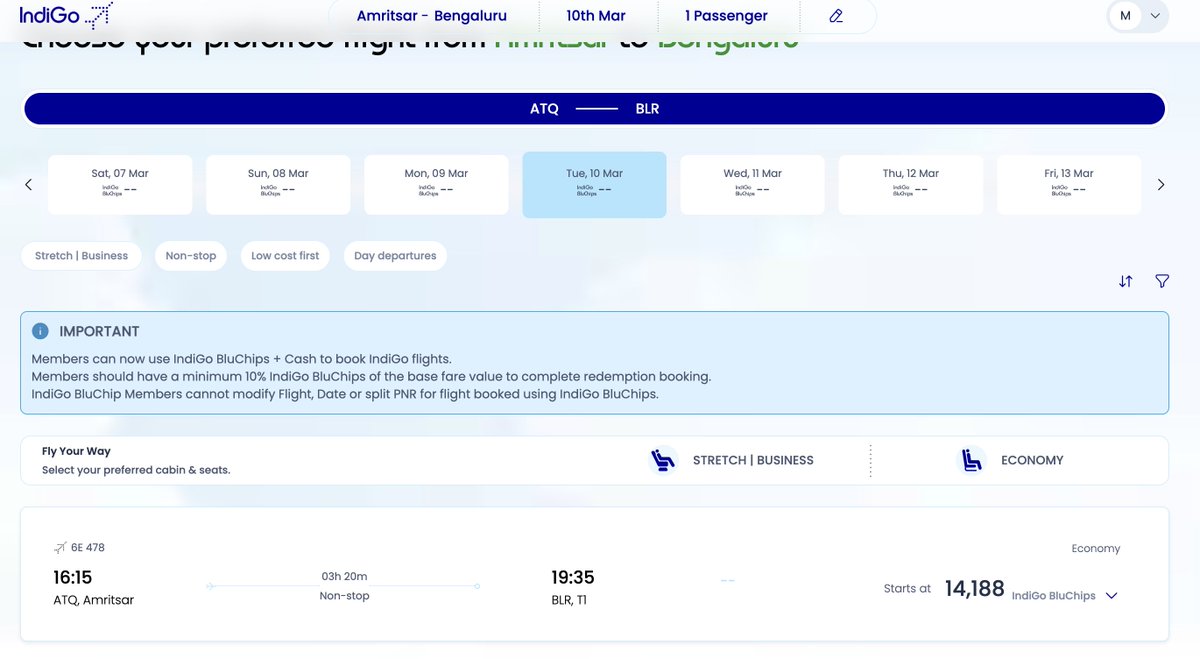1200x659 pixels.
Task: Select Mon, 09 Mar date card
Action: click(x=436, y=184)
